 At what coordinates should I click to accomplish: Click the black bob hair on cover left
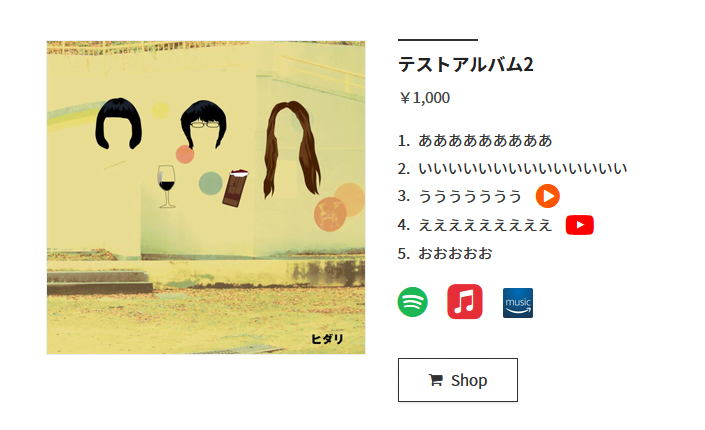point(118,123)
